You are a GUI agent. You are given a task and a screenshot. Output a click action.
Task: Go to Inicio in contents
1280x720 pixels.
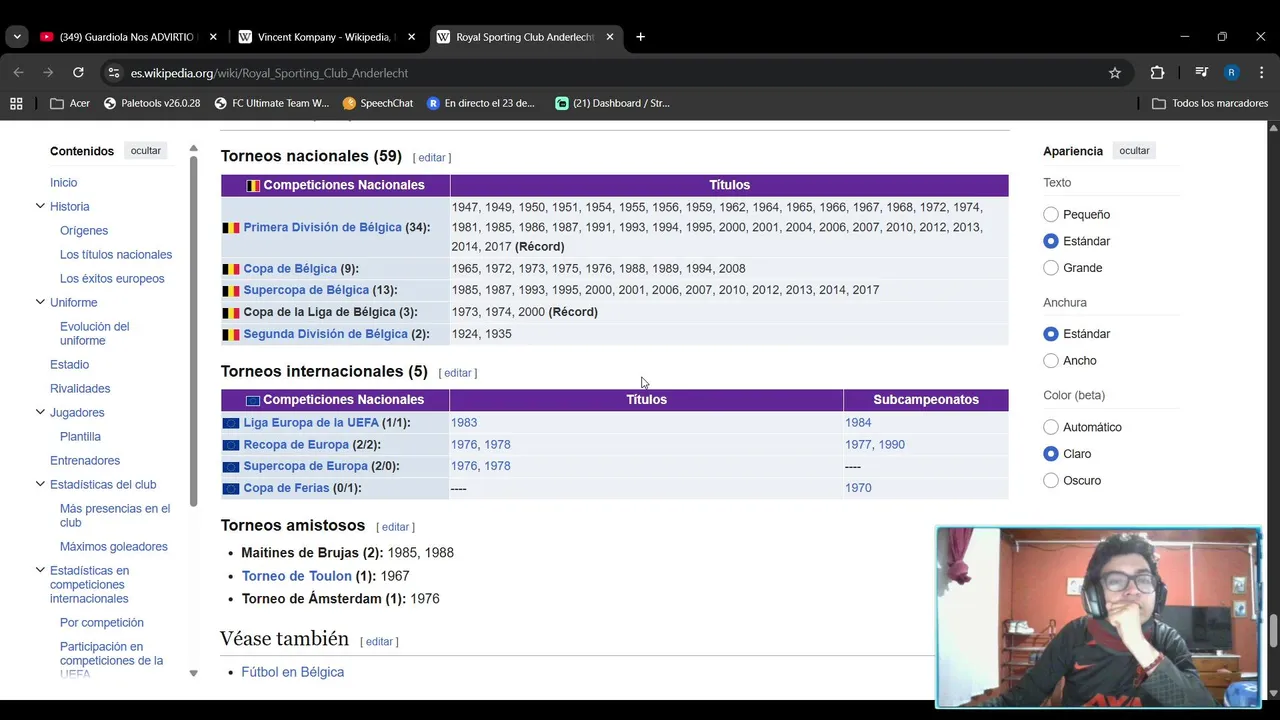coord(63,183)
